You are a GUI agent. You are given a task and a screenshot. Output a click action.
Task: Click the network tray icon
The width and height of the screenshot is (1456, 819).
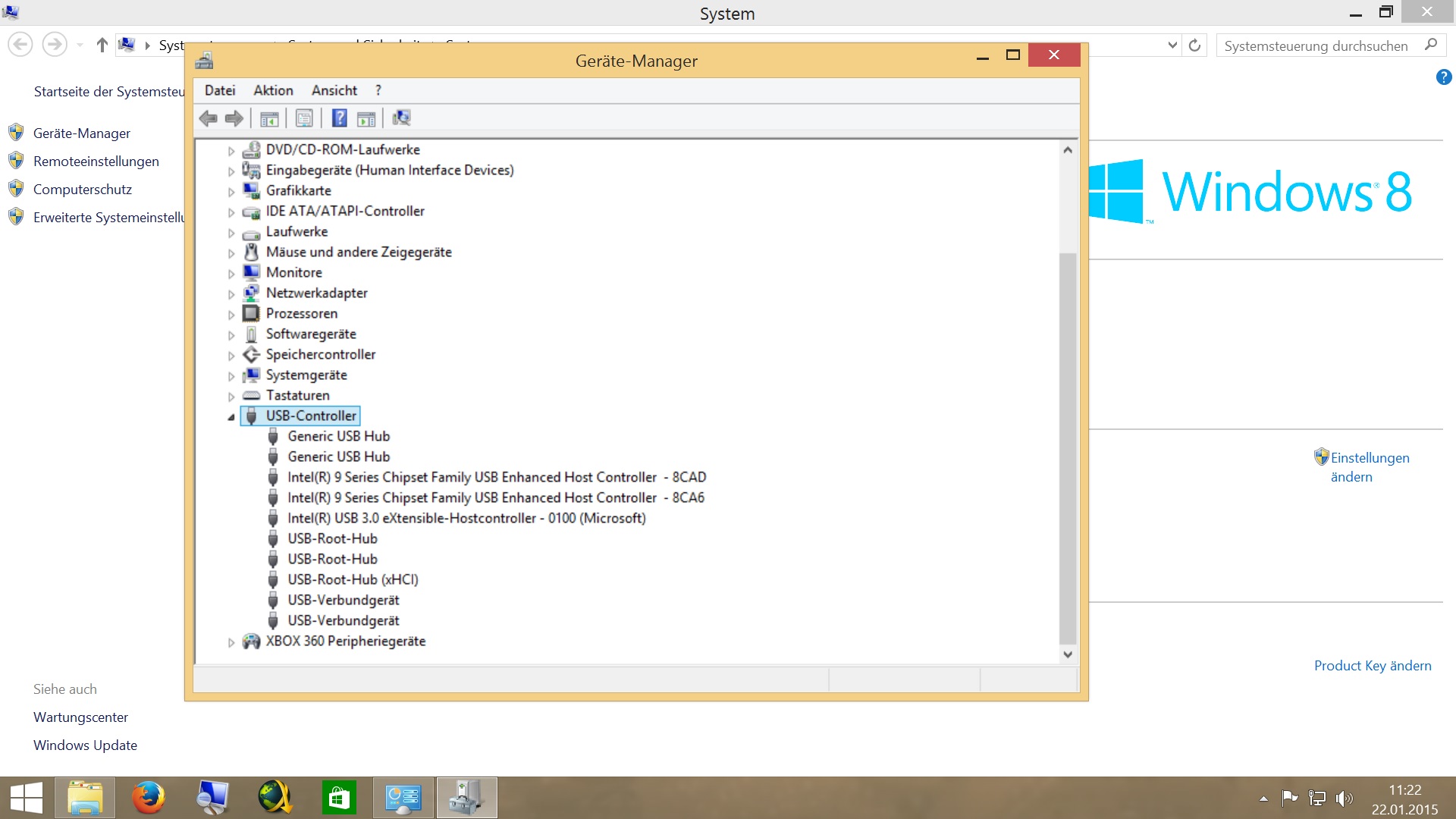coord(1317,798)
